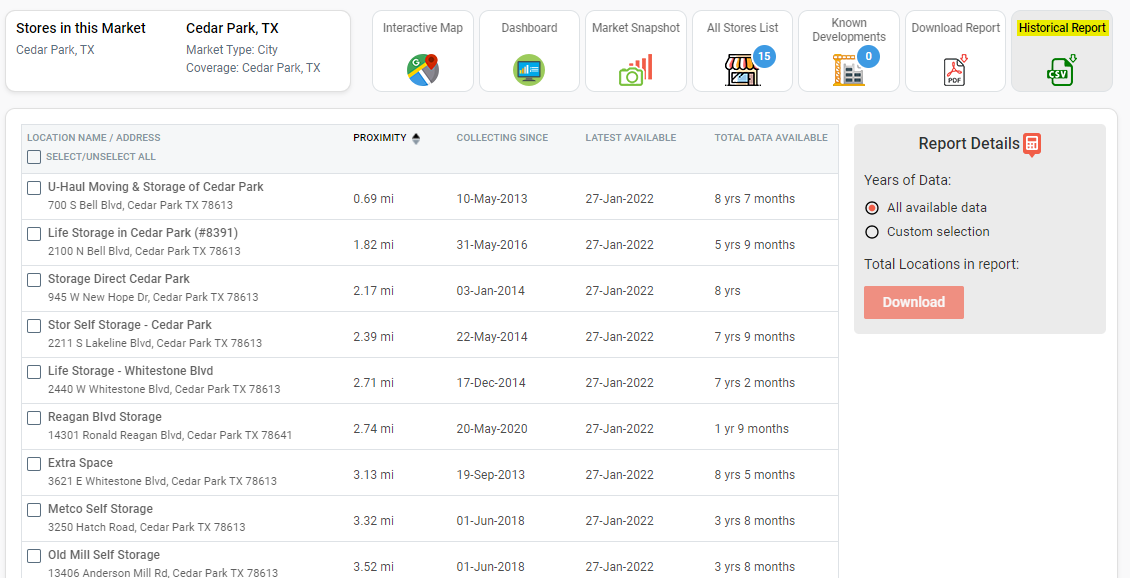Click the Download button
This screenshot has height=578, width=1130.
click(914, 302)
